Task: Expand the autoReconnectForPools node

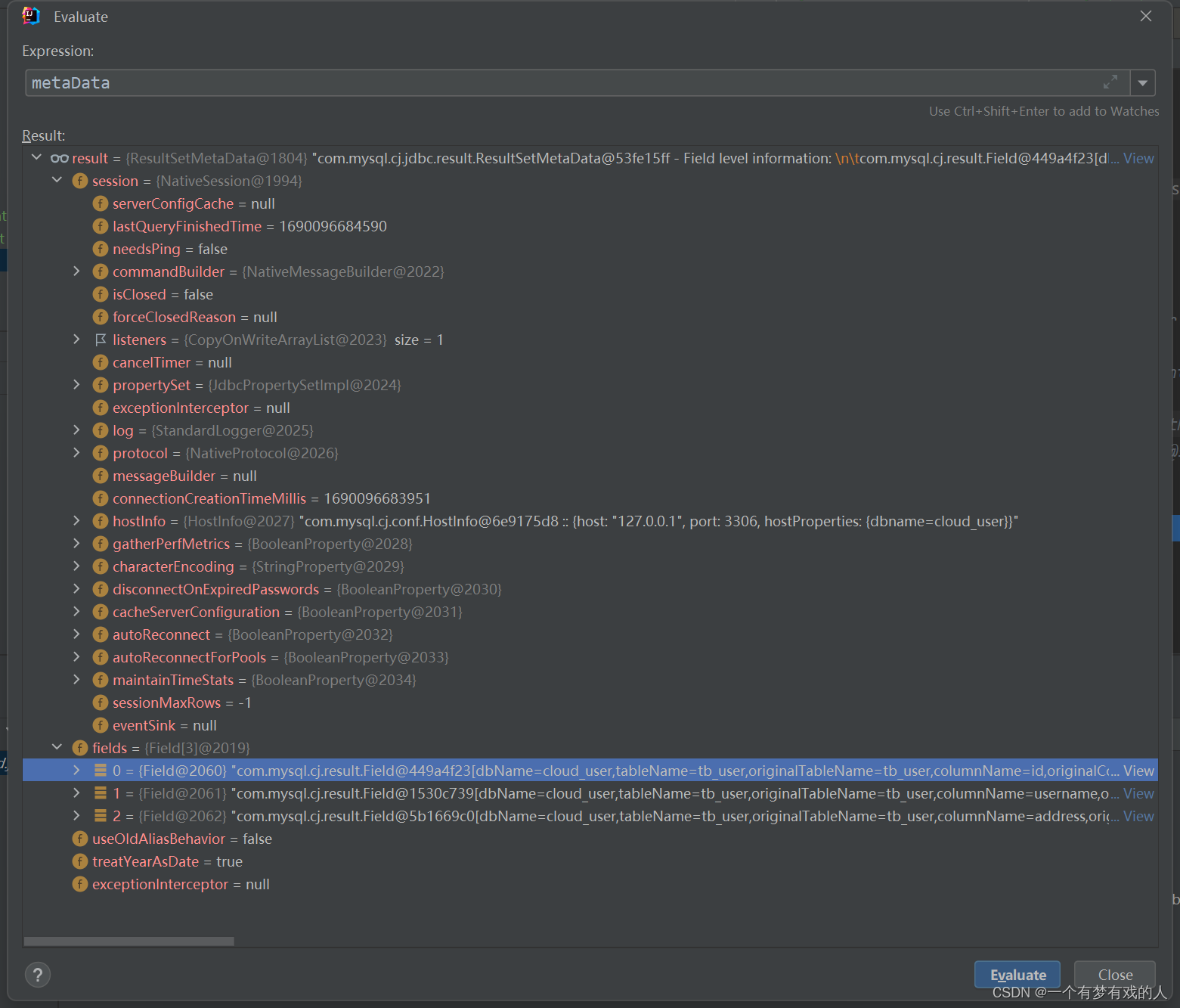Action: 76,656
